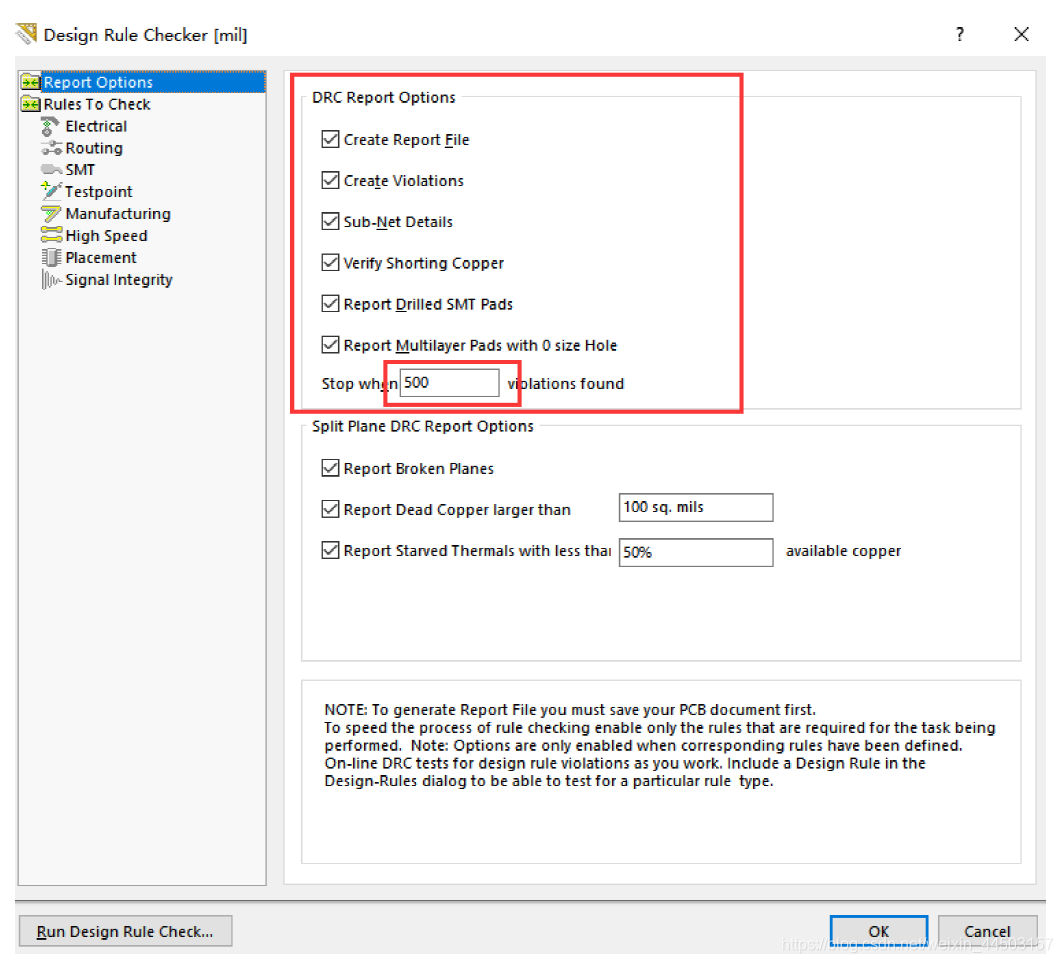Viewport: 1063px width, 963px height.
Task: Disable Report Broken Planes option
Action: pos(331,468)
